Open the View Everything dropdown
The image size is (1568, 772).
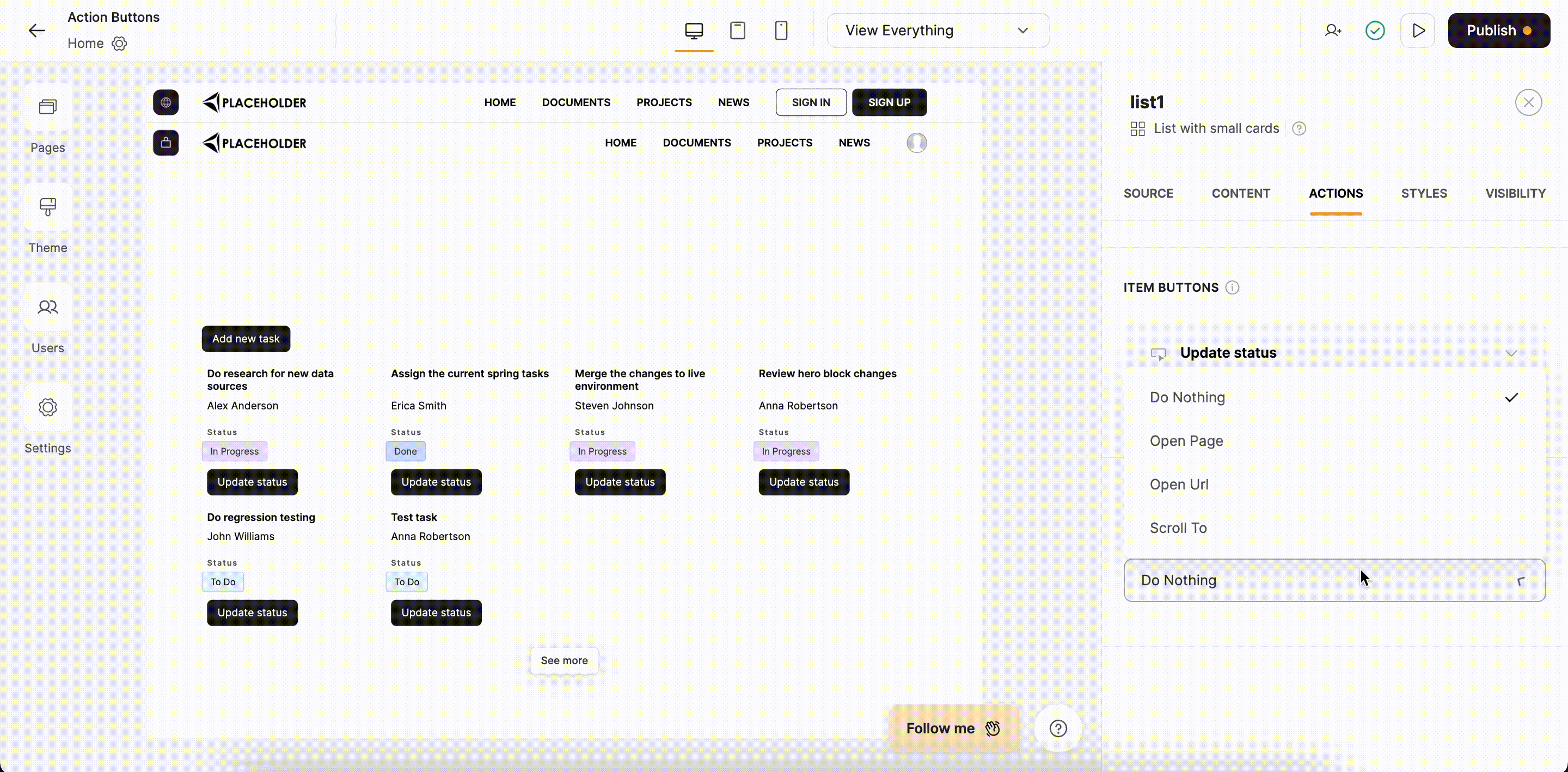tap(938, 30)
